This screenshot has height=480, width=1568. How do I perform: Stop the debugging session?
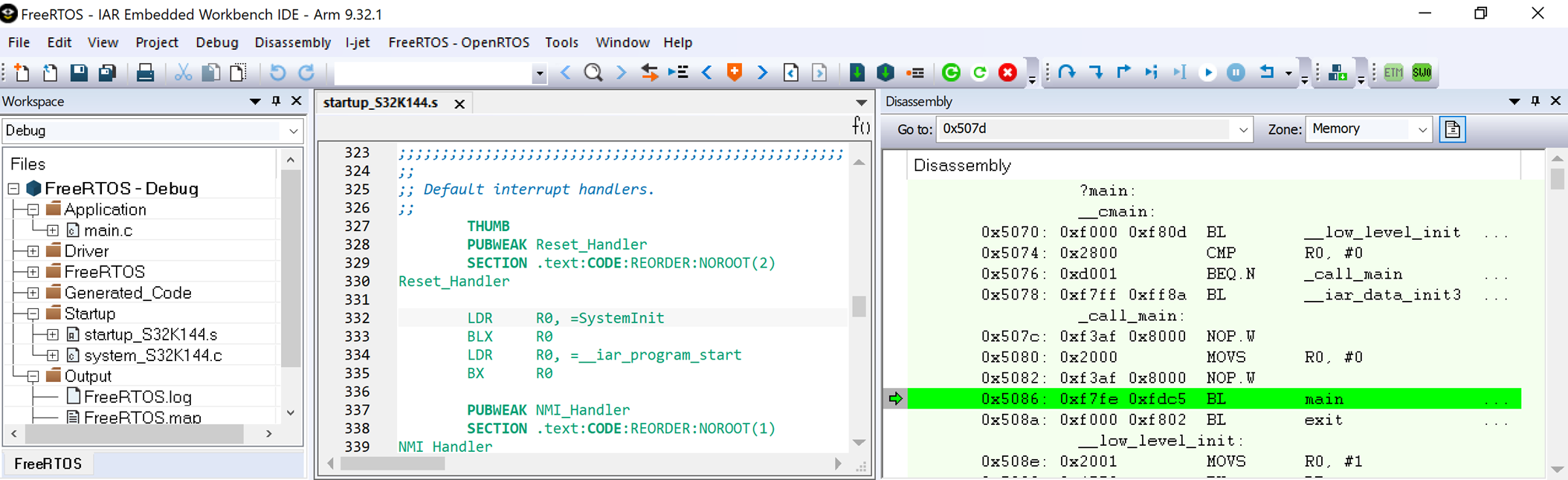click(x=1007, y=72)
